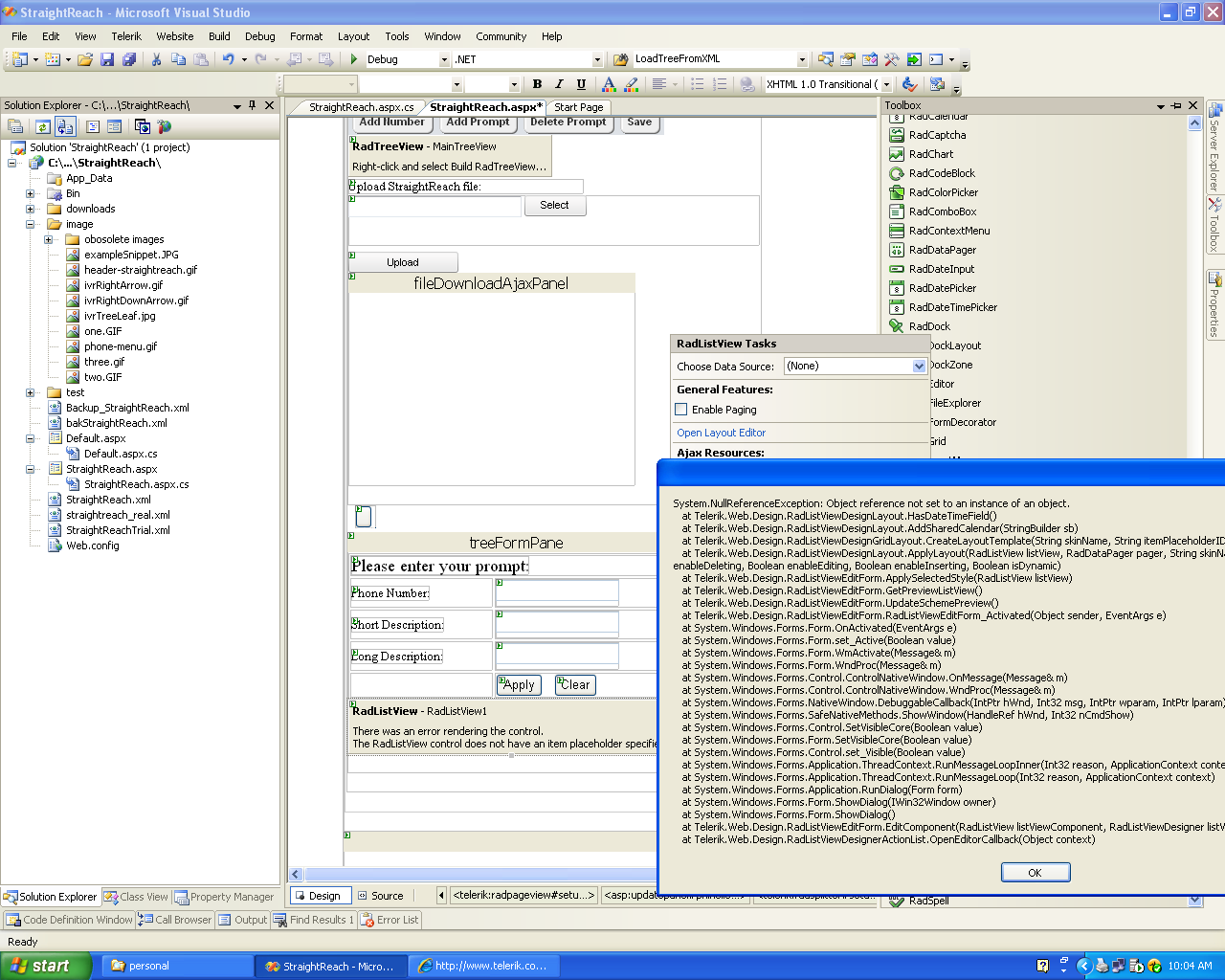The width and height of the screenshot is (1225, 980).
Task: Switch to the StraightReach.aspx.cs tab
Action: [x=361, y=107]
